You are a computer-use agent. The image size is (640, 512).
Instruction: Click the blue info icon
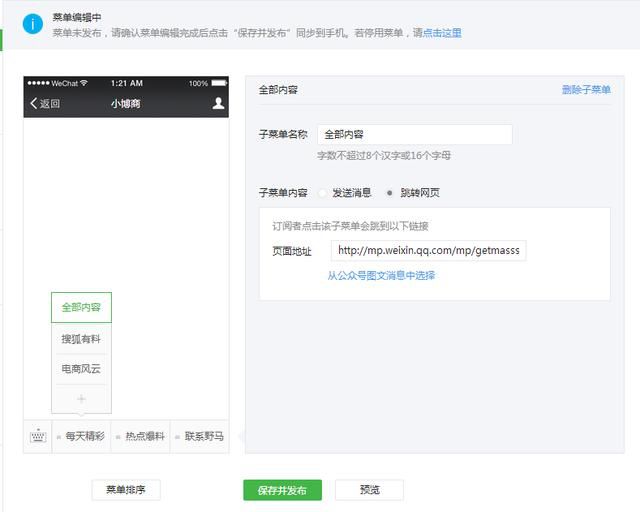click(x=33, y=24)
